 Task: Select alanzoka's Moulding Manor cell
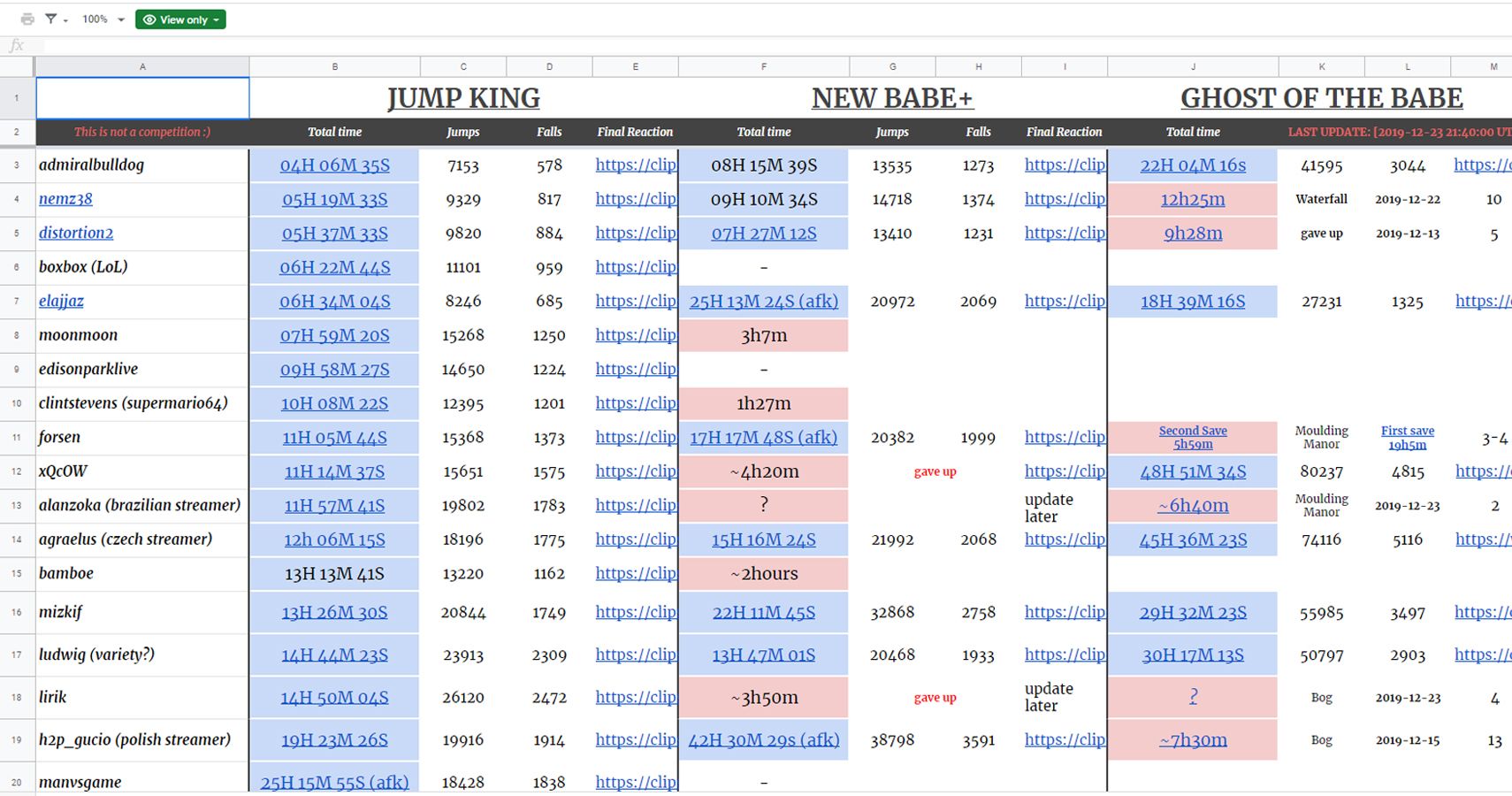pos(1321,505)
